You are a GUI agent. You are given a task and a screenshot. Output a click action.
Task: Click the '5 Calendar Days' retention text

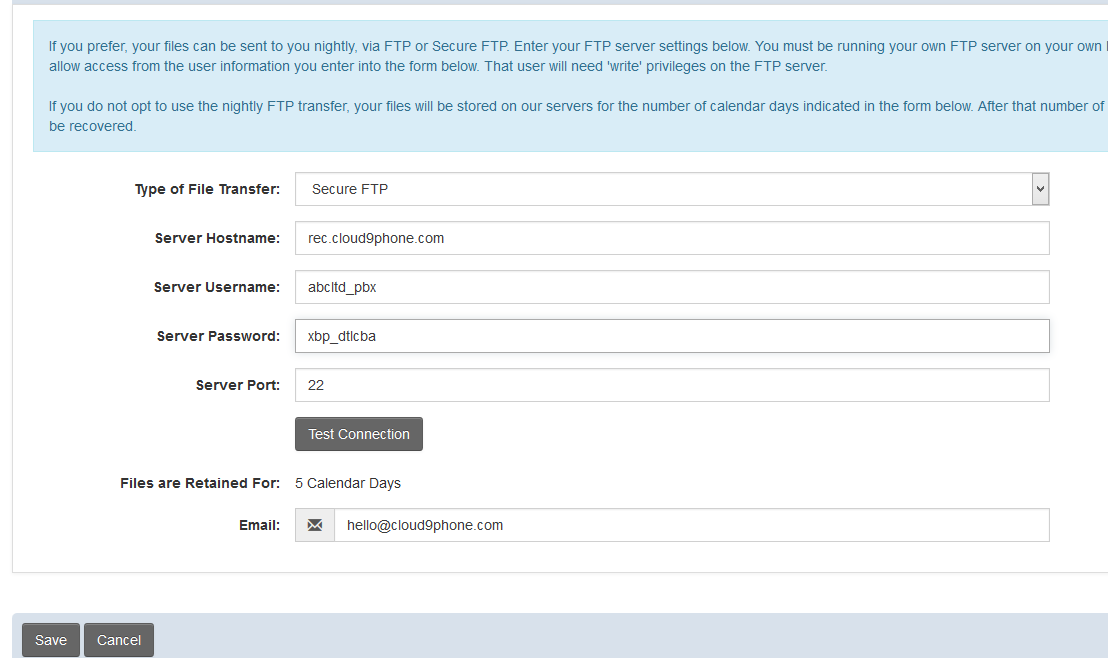tap(348, 483)
